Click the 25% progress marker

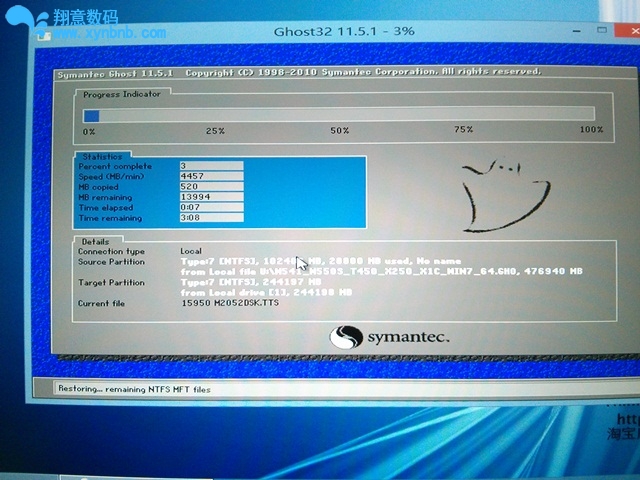[x=215, y=131]
